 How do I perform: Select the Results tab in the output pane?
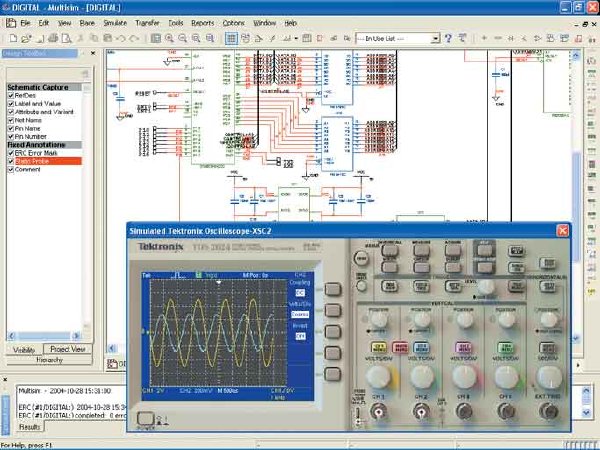click(x=29, y=427)
